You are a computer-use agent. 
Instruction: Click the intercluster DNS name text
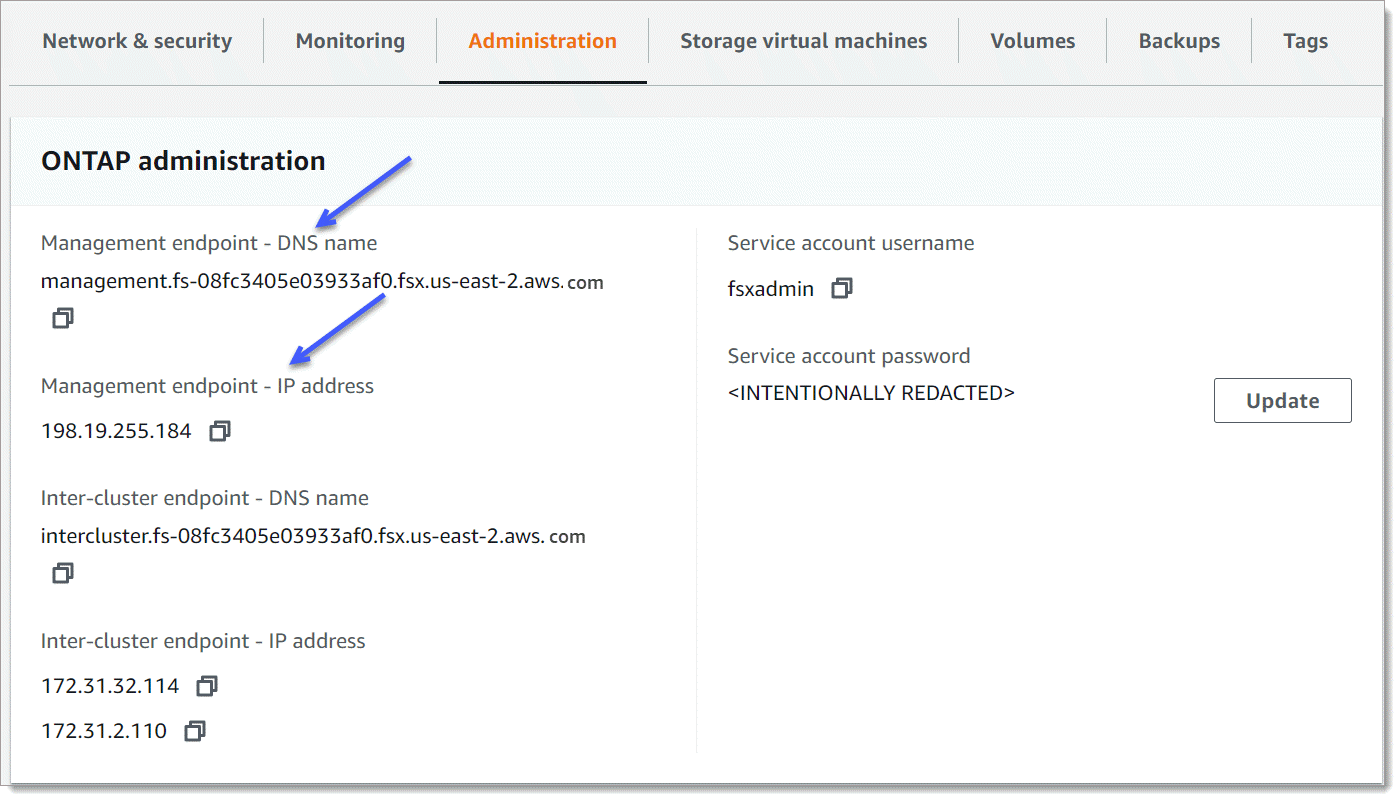tap(313, 537)
